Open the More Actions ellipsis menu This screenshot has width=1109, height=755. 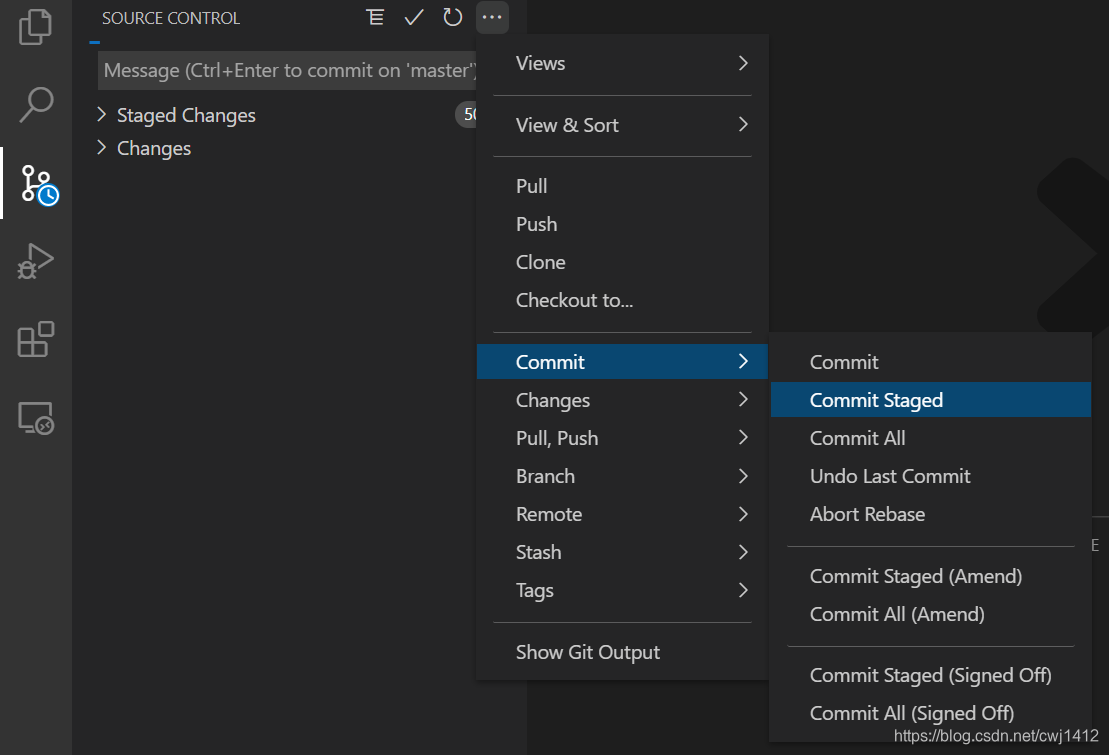(492, 17)
